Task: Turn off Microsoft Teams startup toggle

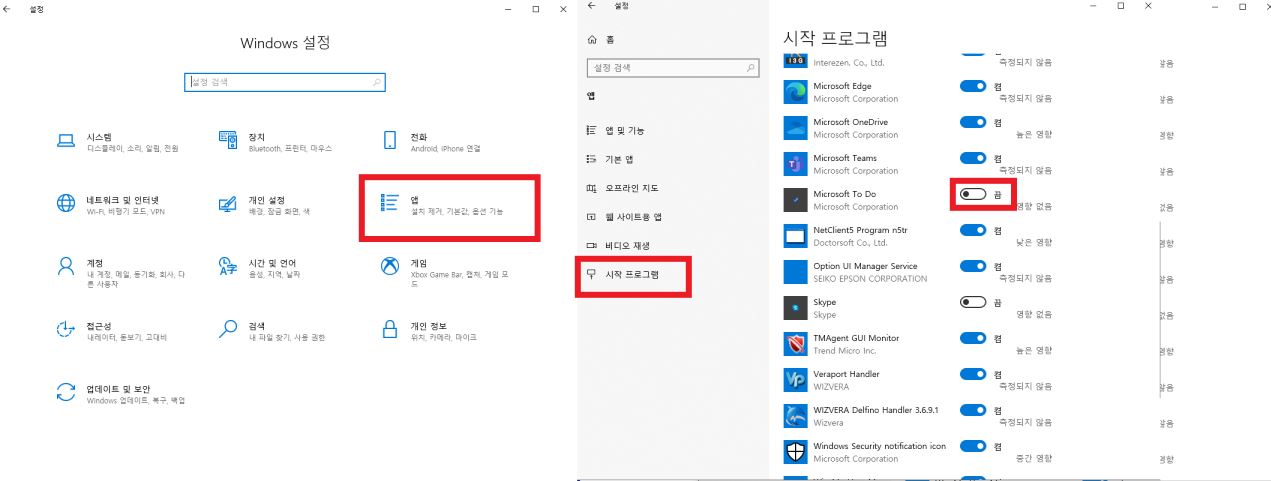Action: point(973,158)
